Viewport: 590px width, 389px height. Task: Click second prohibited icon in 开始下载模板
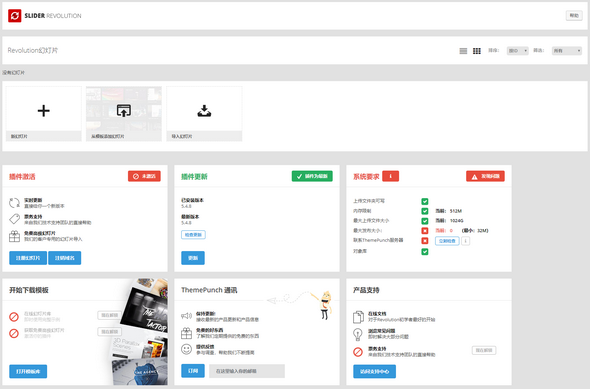click(14, 333)
